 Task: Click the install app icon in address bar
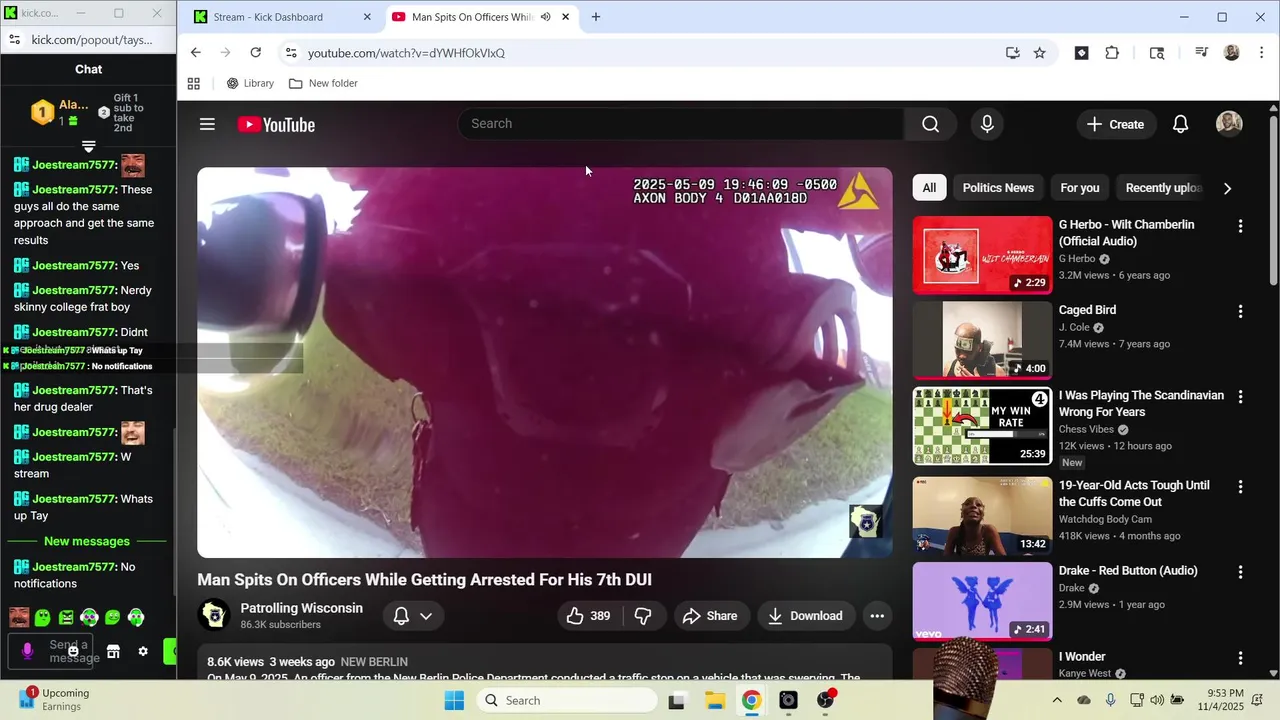tap(1012, 53)
